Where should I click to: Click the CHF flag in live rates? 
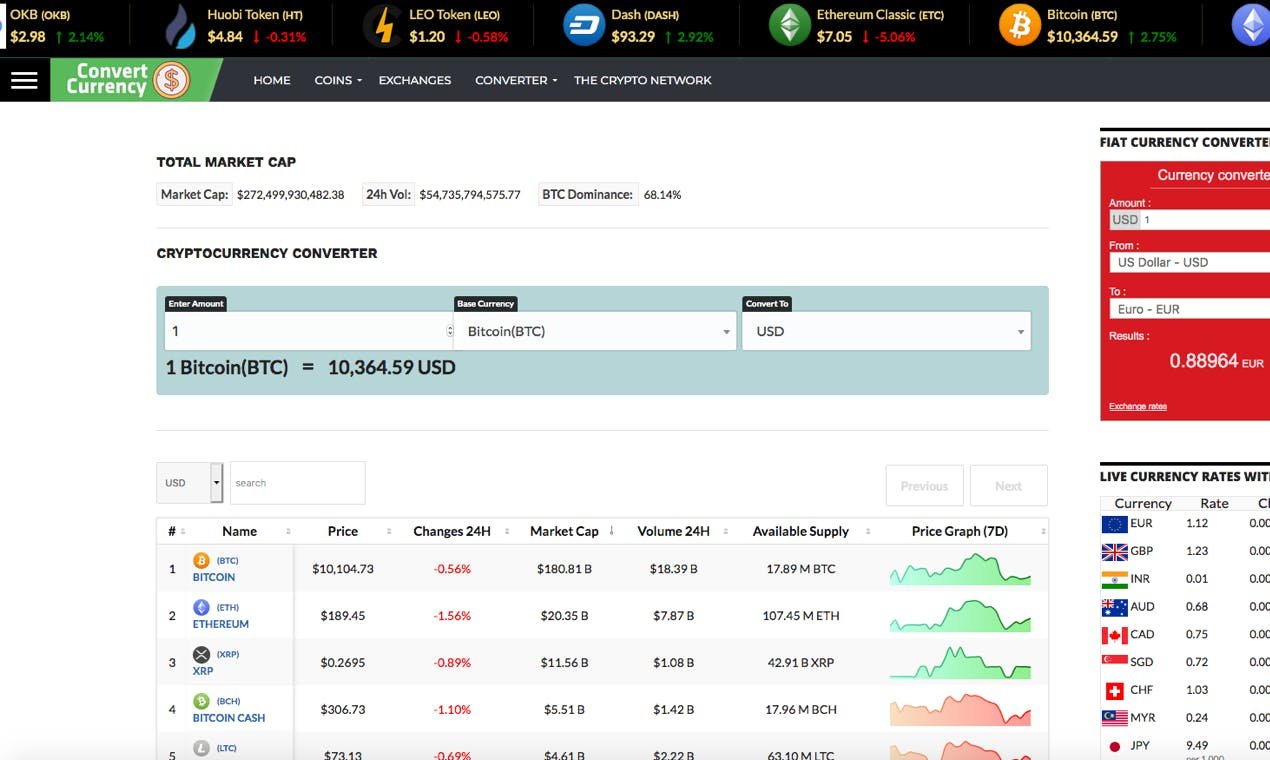coord(1114,691)
